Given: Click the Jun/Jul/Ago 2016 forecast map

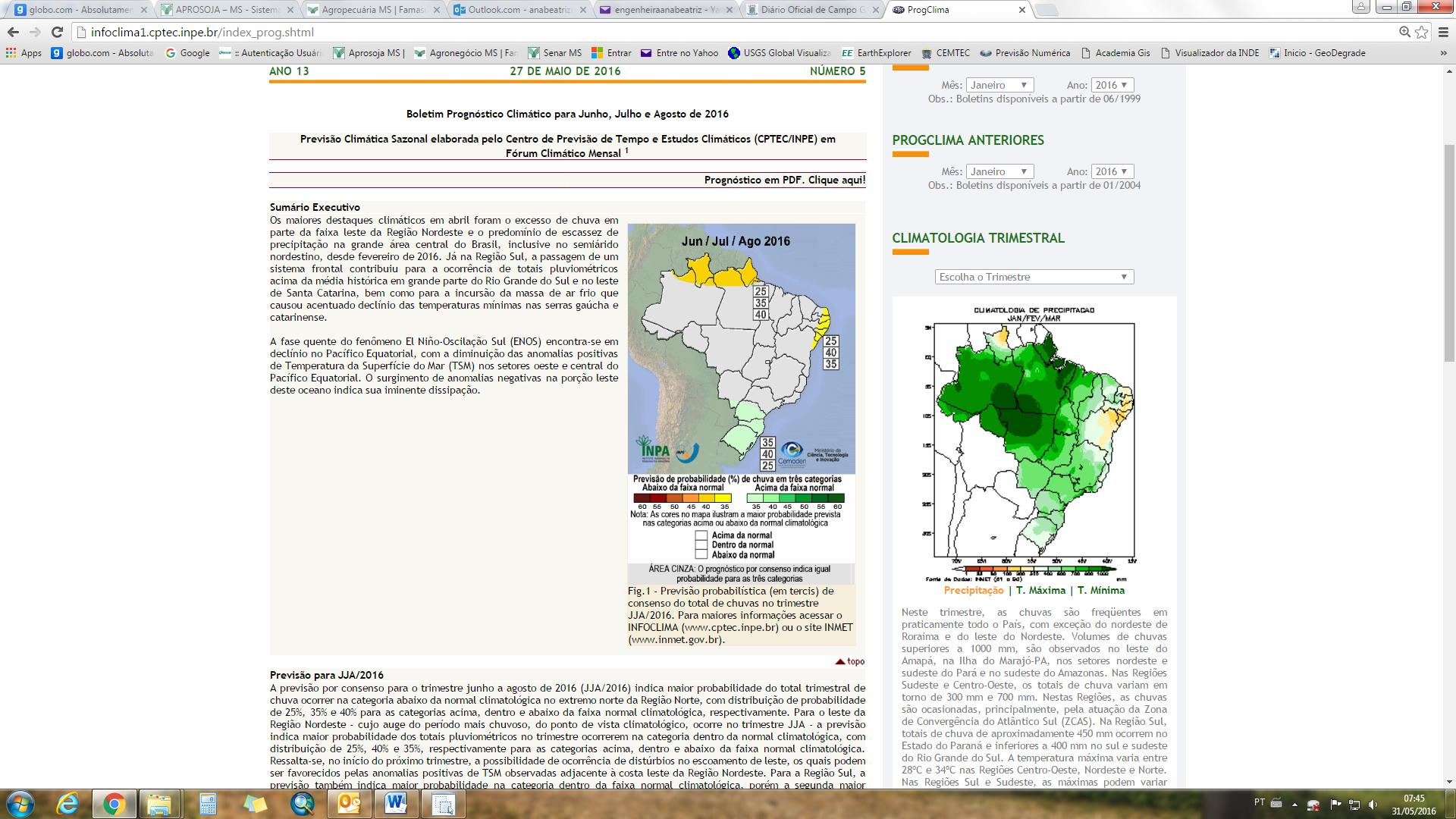Looking at the screenshot, I should click(x=742, y=349).
